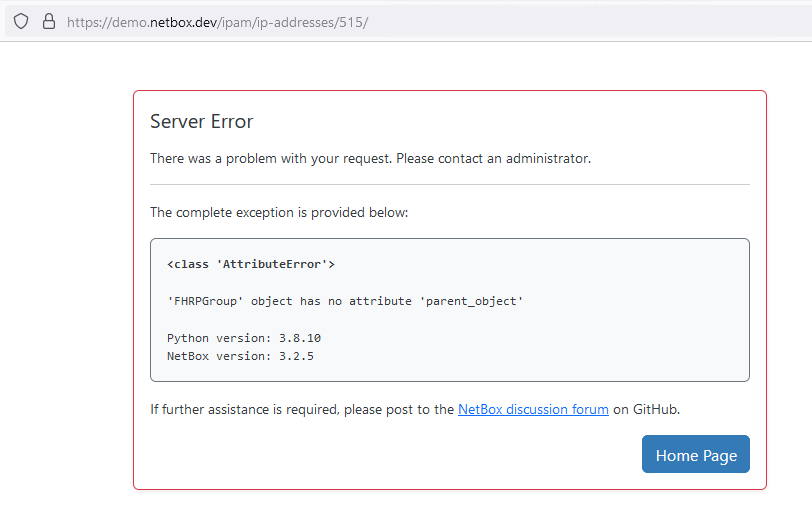Screen dimensions: 812x514
Task: Click the 'Server Error' heading
Action: tap(201, 122)
